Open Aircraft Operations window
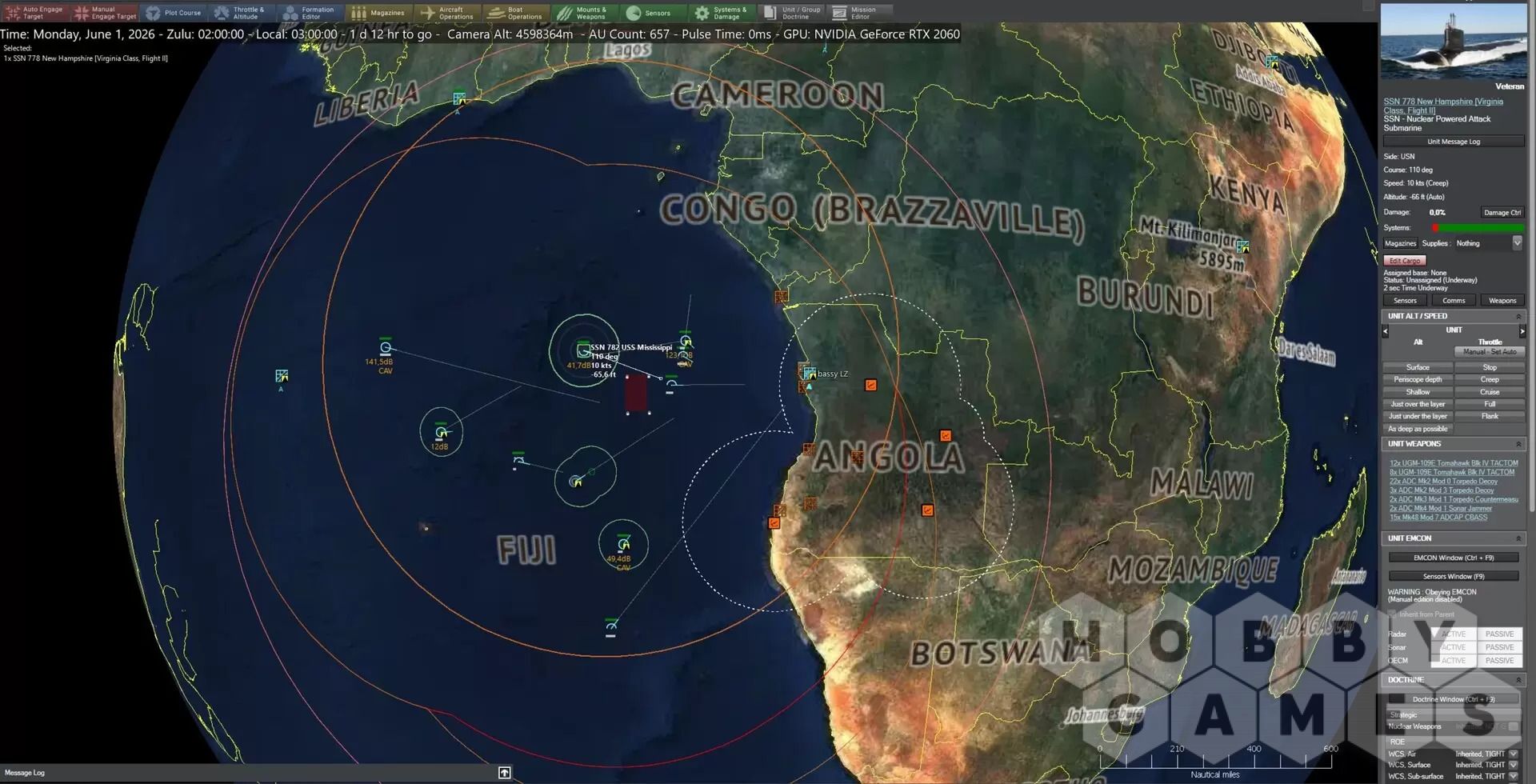 447,13
